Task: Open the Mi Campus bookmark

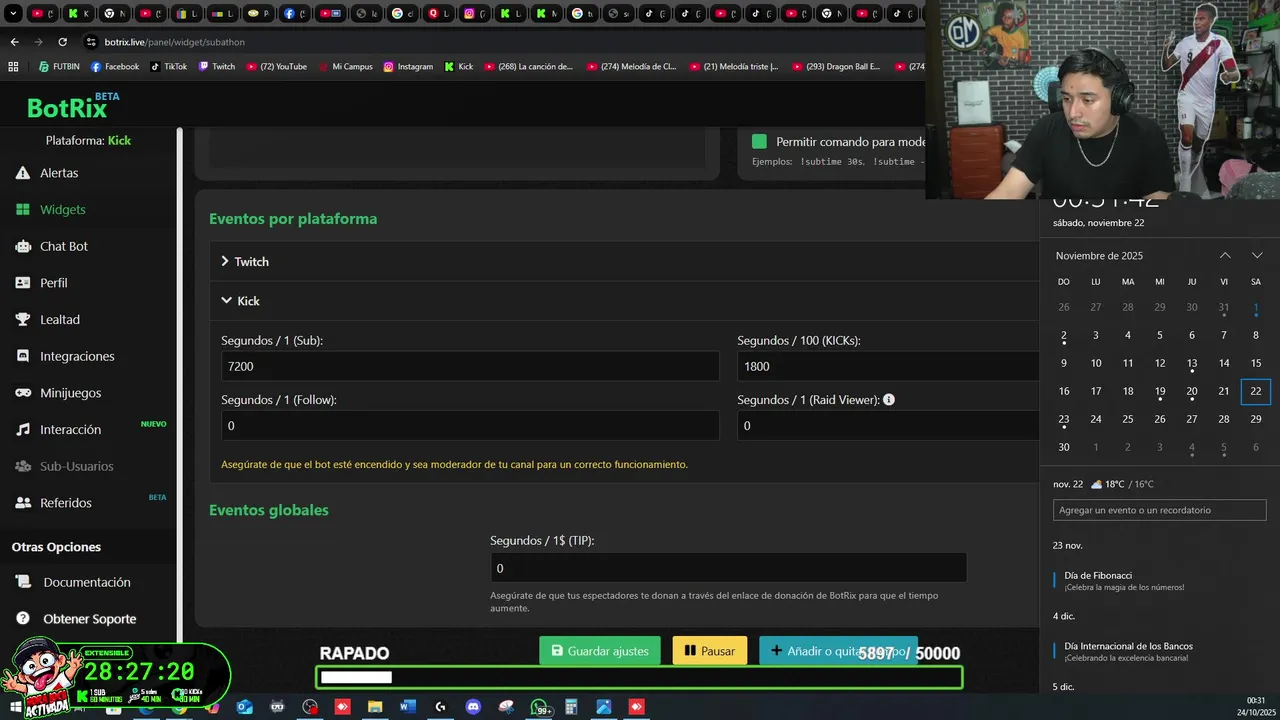Action: [345, 67]
